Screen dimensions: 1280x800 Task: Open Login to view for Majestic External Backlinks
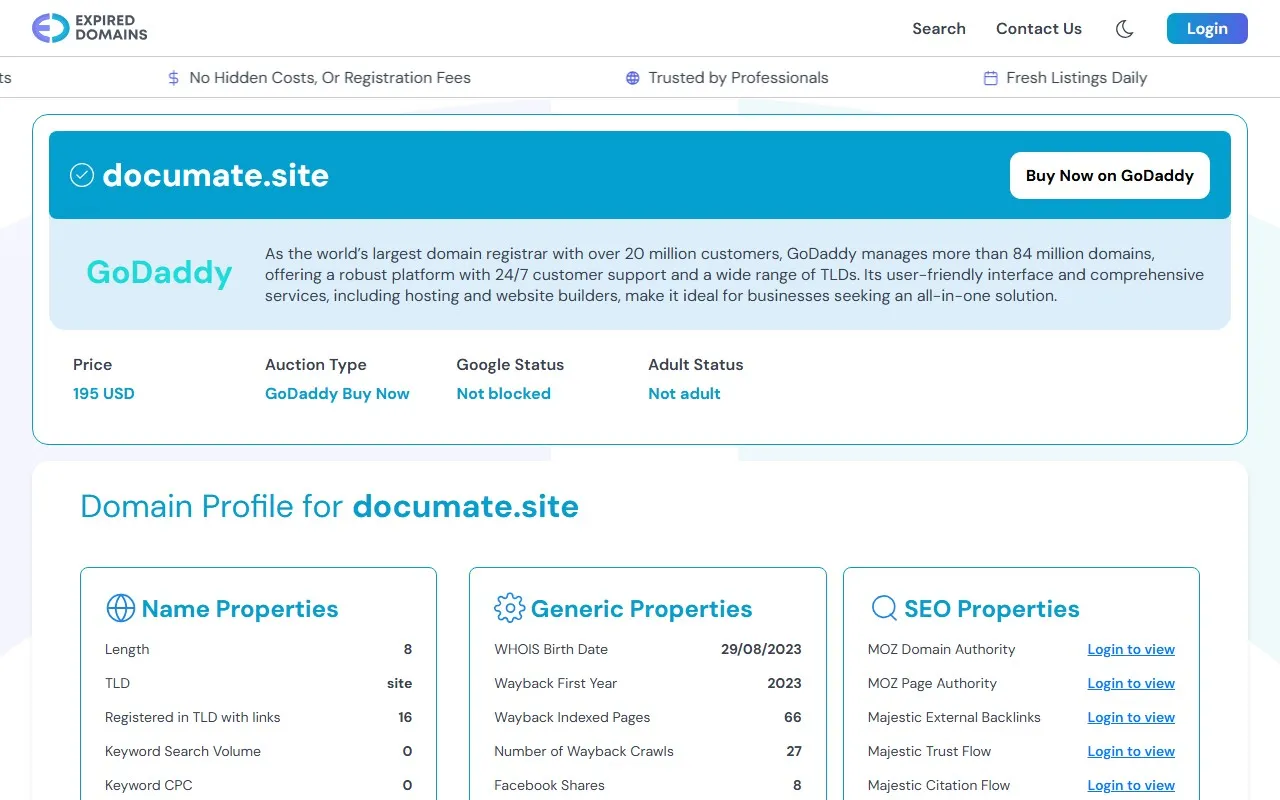tap(1131, 717)
